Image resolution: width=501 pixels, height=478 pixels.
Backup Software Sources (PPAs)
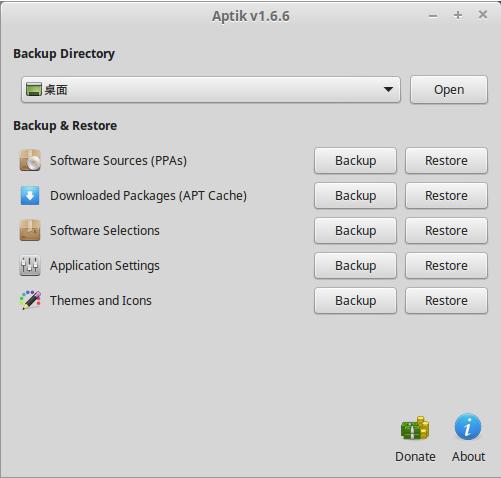355,160
